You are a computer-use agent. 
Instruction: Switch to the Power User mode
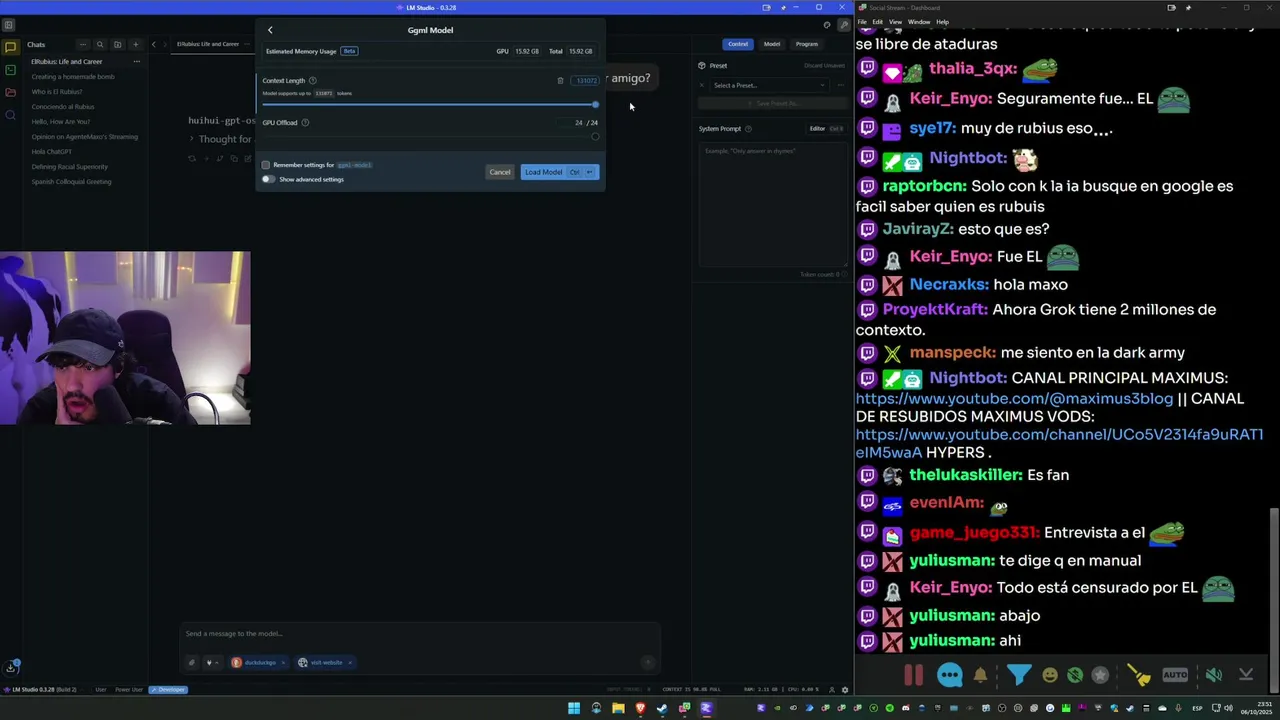pos(129,690)
